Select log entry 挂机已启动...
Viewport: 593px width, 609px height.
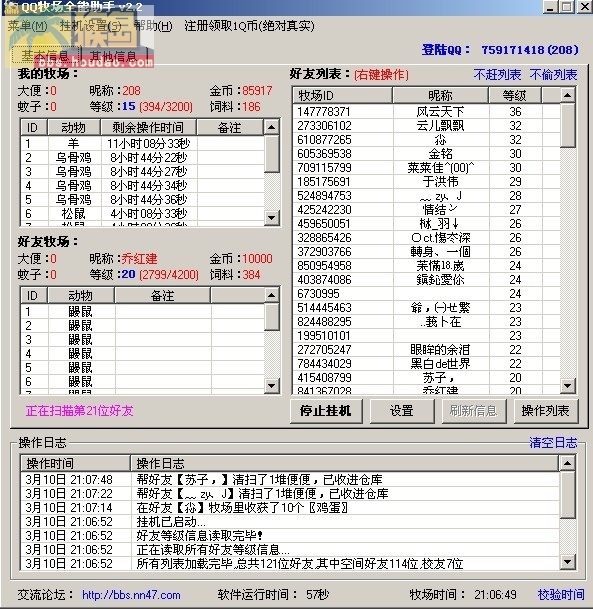point(290,522)
